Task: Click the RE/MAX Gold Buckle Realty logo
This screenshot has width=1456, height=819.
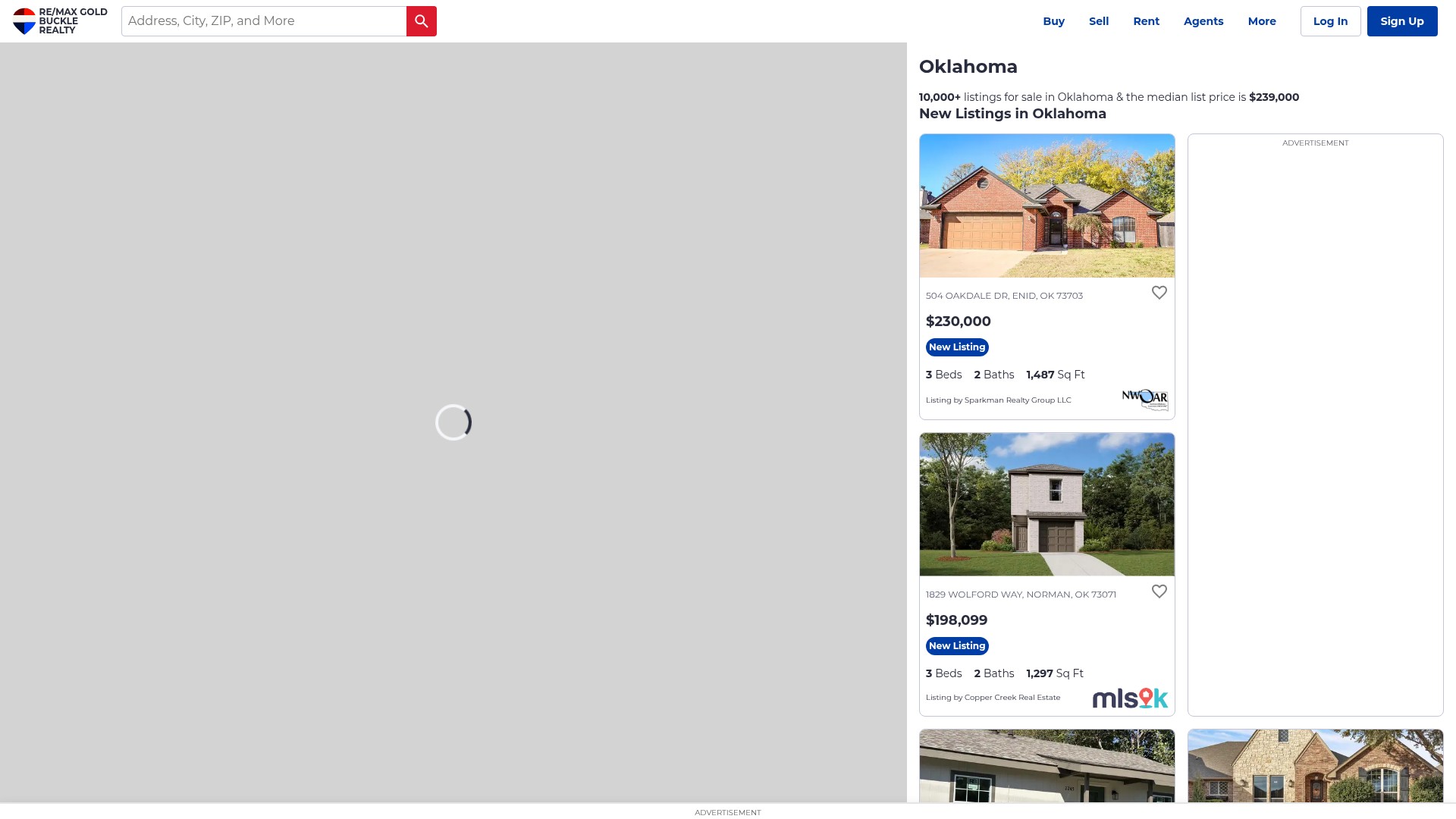Action: tap(60, 21)
